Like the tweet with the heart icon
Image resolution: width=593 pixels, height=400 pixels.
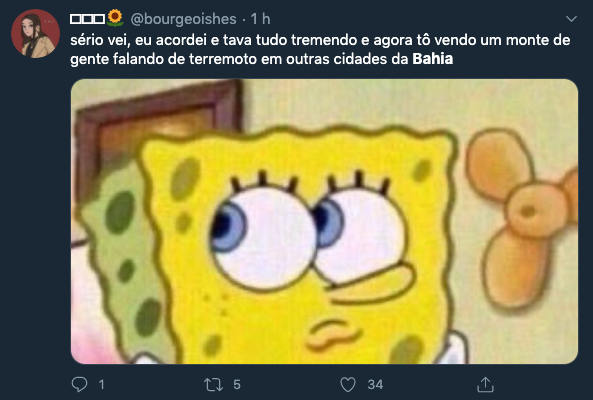[x=348, y=384]
